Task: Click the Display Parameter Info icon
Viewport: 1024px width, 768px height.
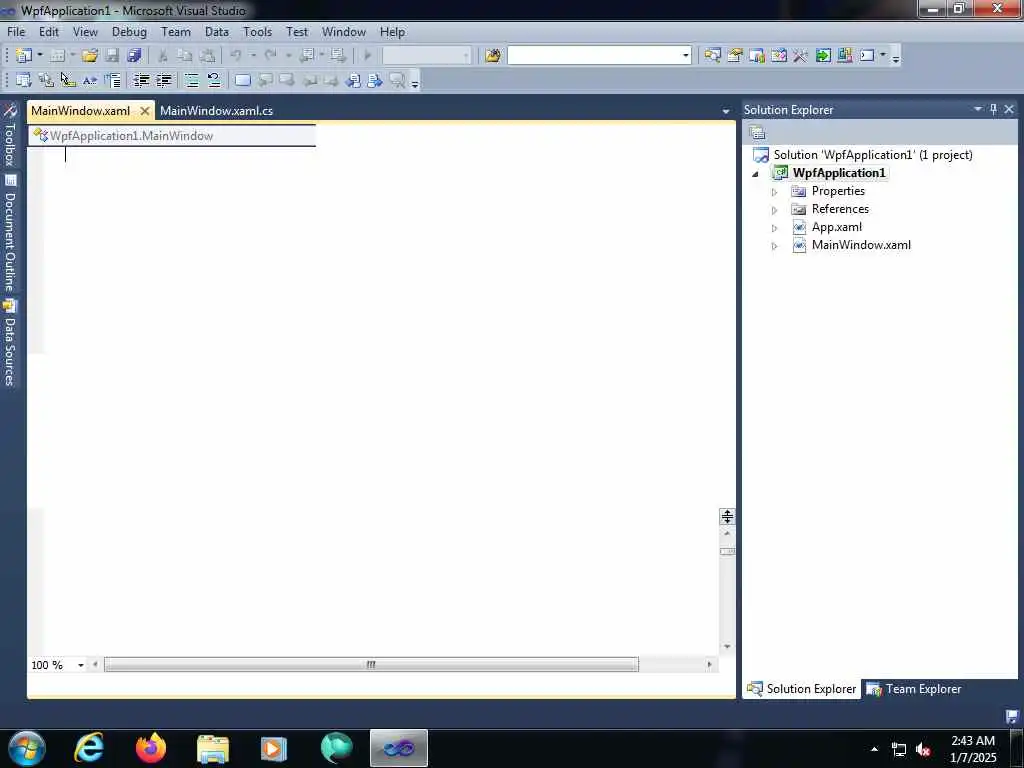Action: click(x=46, y=80)
